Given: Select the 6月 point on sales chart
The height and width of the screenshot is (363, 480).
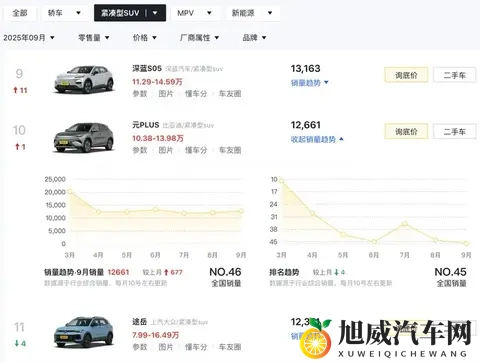Looking at the screenshot, I should point(155,210).
